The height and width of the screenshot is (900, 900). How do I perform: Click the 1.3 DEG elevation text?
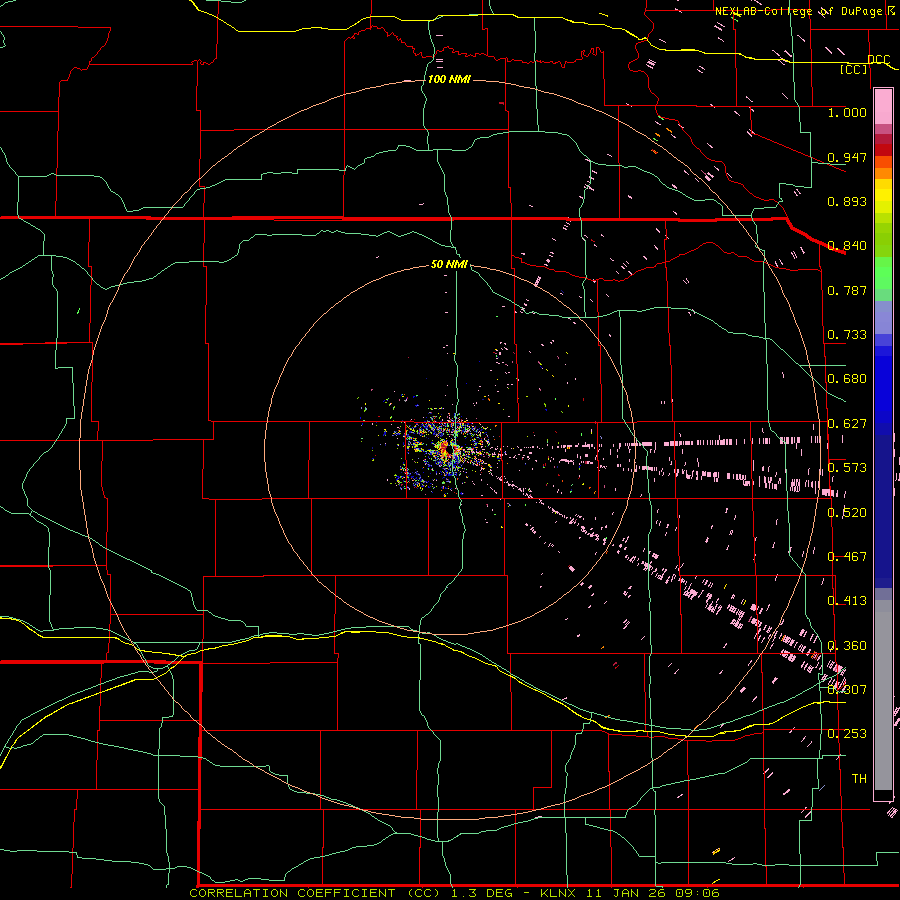coord(483,893)
